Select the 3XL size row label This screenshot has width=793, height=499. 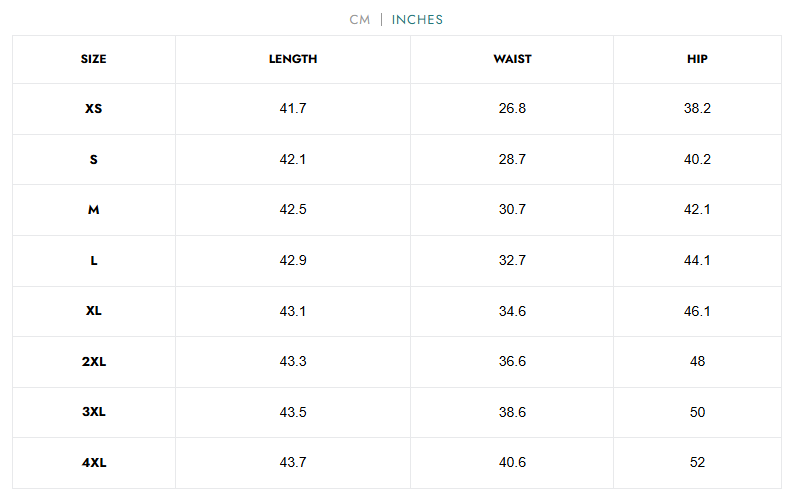click(x=94, y=412)
